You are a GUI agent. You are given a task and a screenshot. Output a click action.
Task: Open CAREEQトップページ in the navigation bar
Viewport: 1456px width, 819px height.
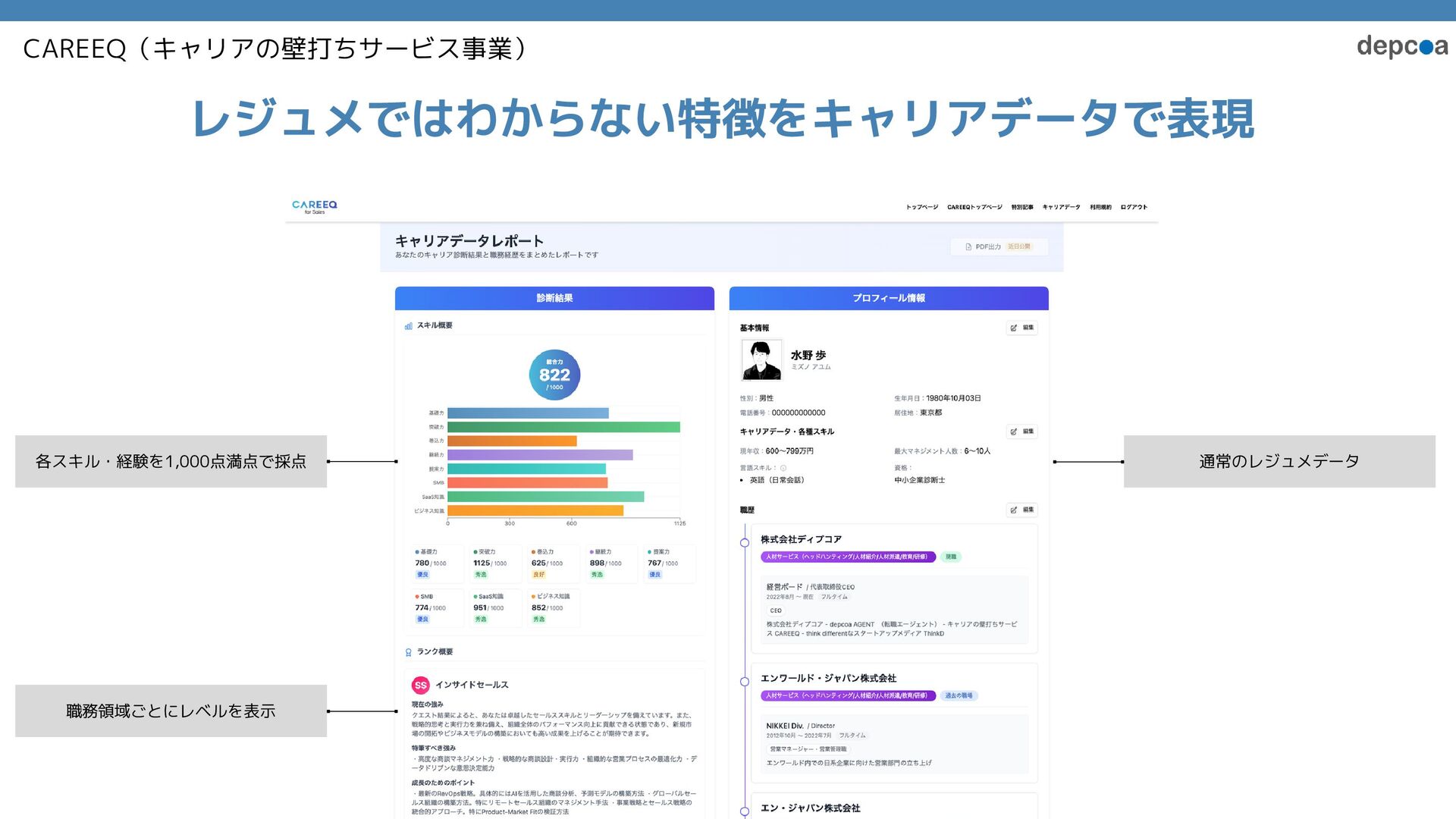(974, 207)
